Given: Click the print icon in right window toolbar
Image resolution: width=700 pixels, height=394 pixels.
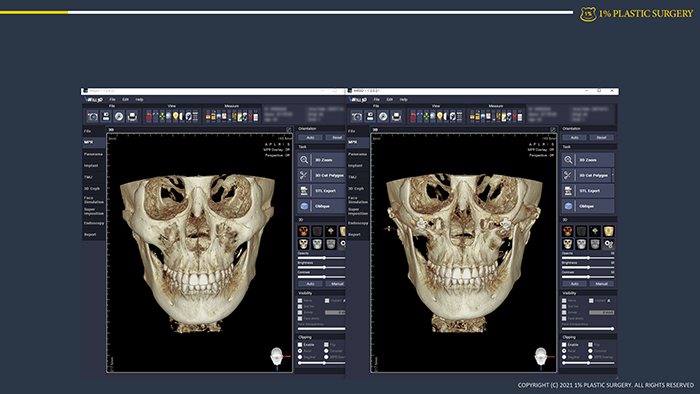Looking at the screenshot, I should (x=396, y=116).
